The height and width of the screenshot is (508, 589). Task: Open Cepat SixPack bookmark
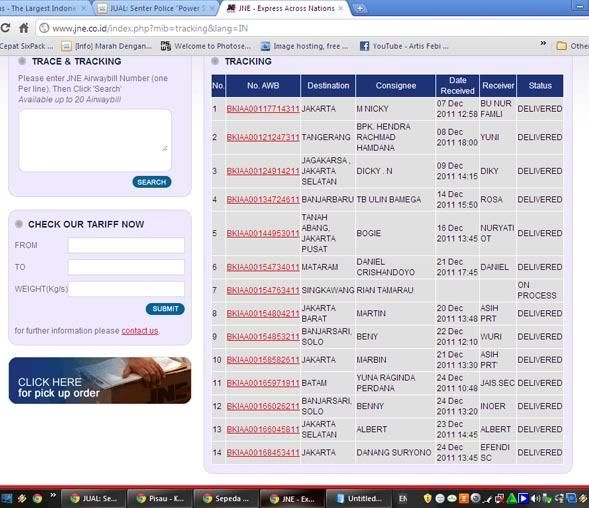point(26,46)
